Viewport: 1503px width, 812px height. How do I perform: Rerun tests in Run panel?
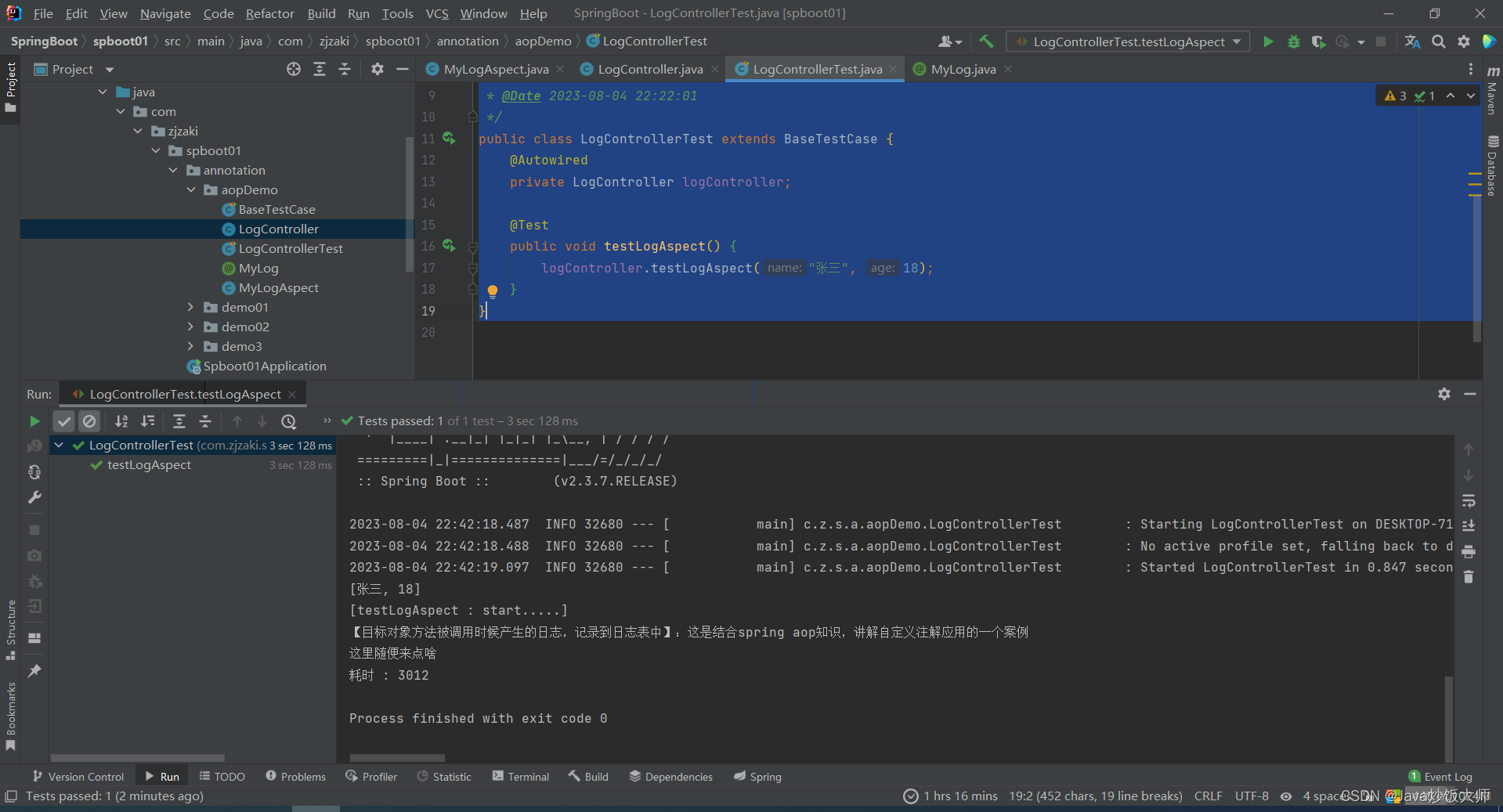coord(34,421)
